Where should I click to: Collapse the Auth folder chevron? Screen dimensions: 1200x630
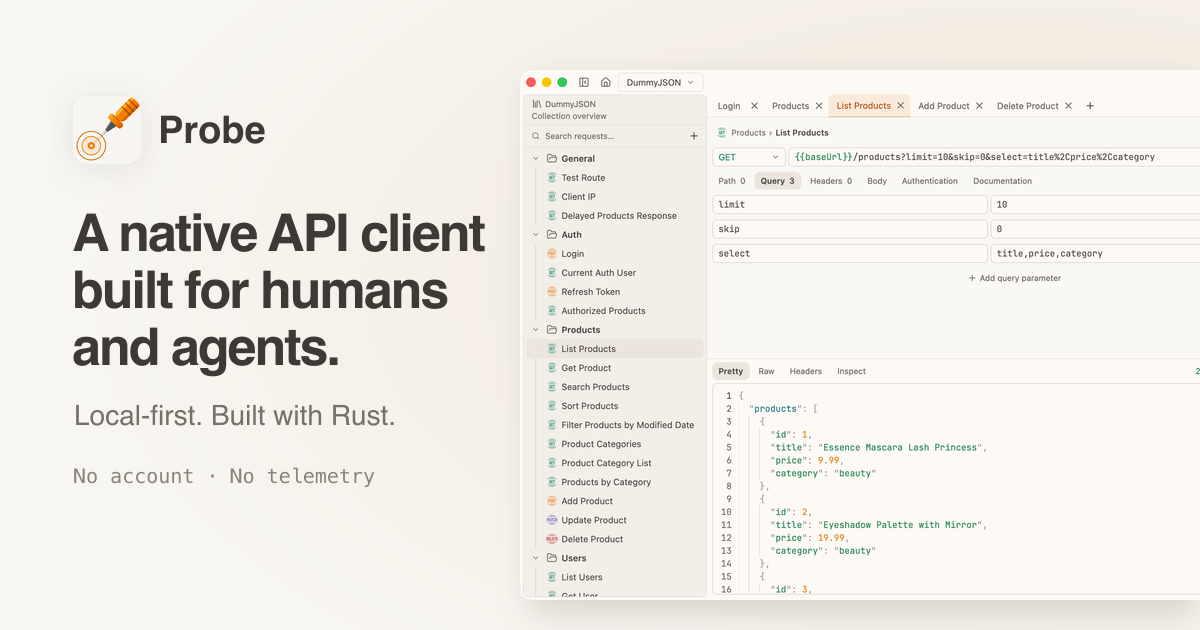pos(536,235)
